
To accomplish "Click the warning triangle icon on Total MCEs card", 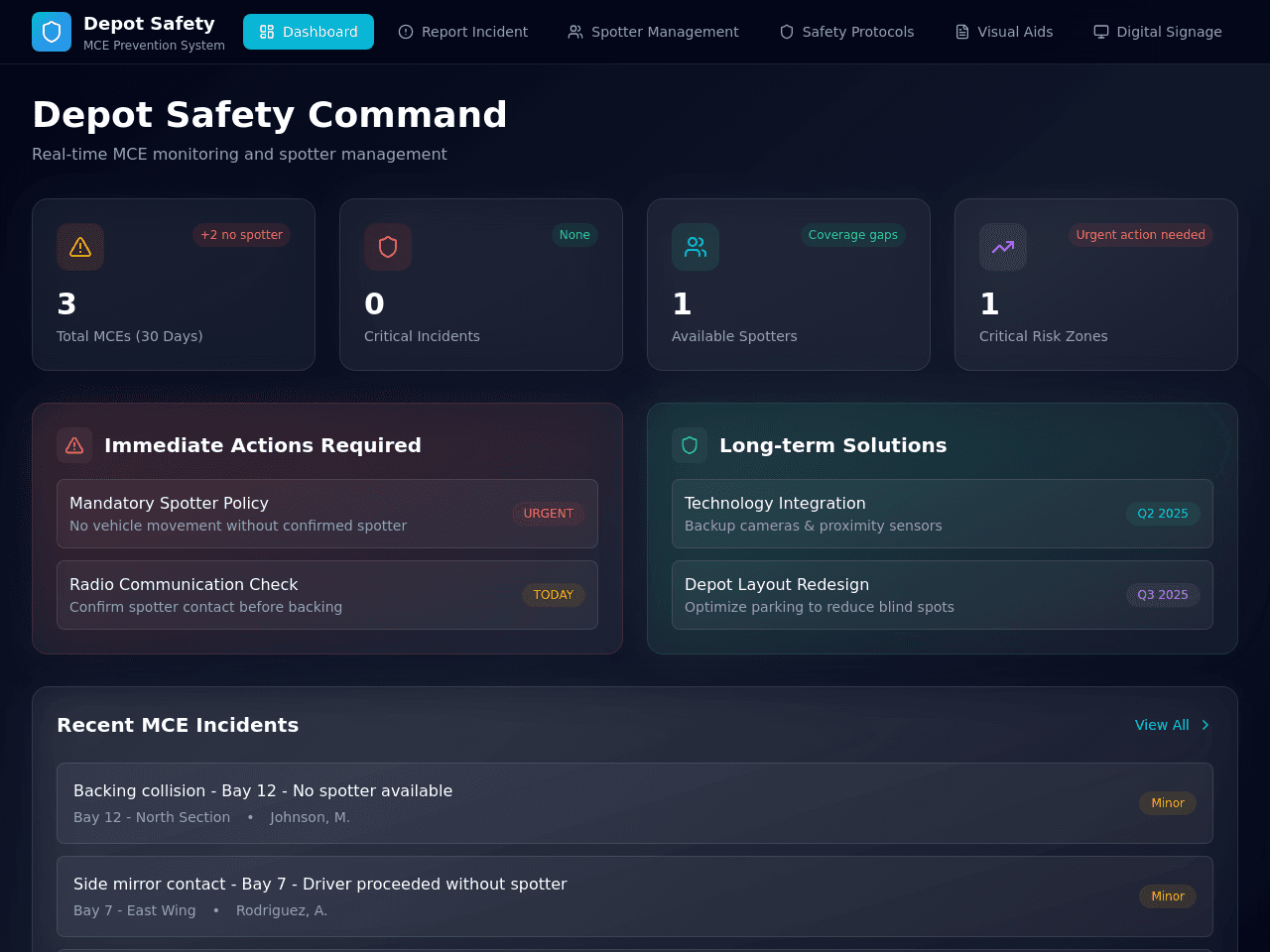I will click(x=80, y=247).
